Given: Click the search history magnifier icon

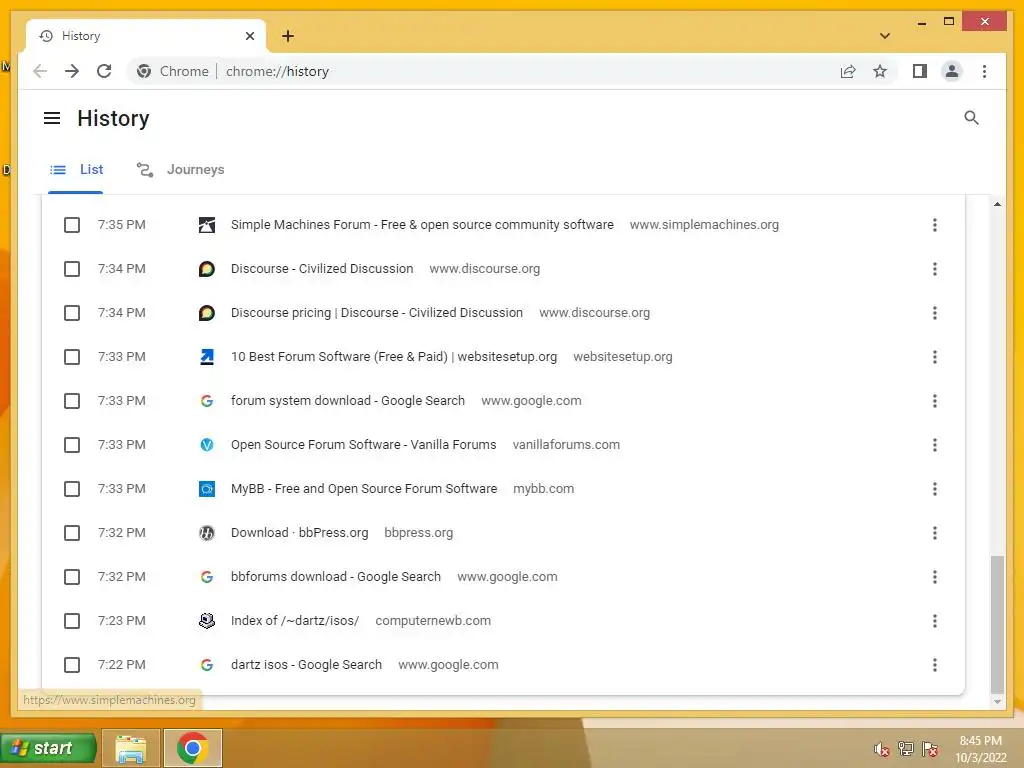Looking at the screenshot, I should click(971, 118).
